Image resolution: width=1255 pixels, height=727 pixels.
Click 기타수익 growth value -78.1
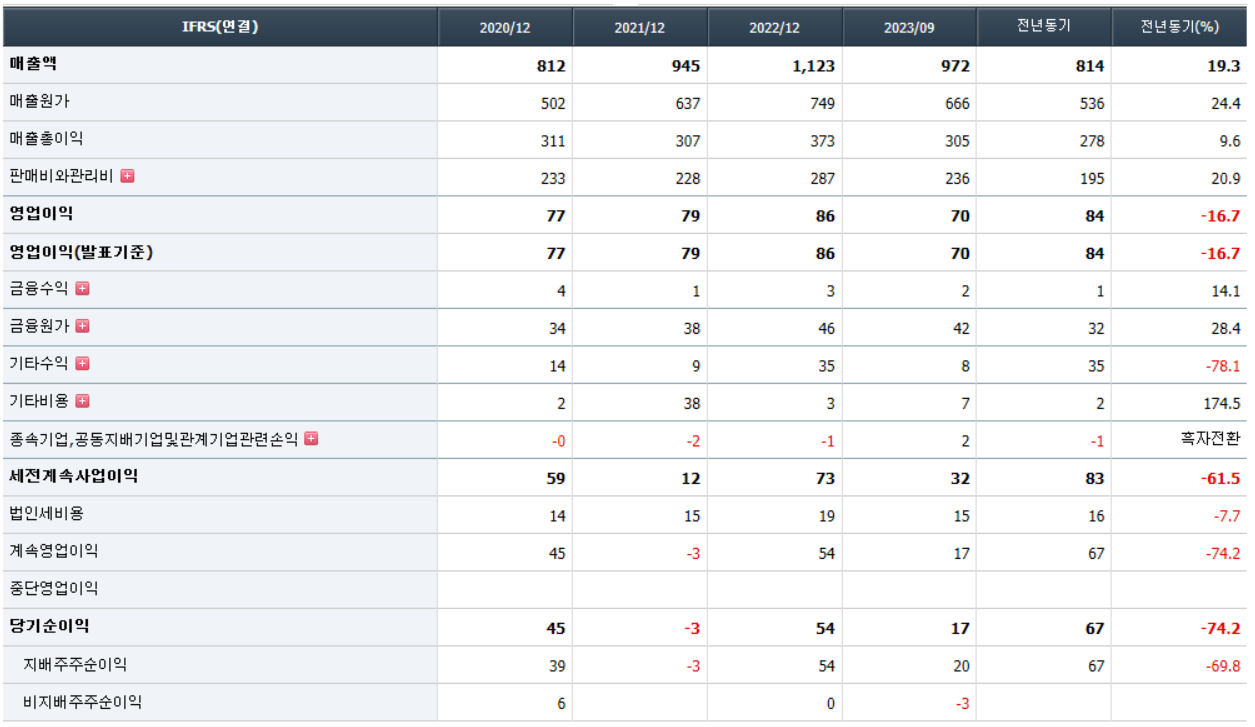point(1223,366)
